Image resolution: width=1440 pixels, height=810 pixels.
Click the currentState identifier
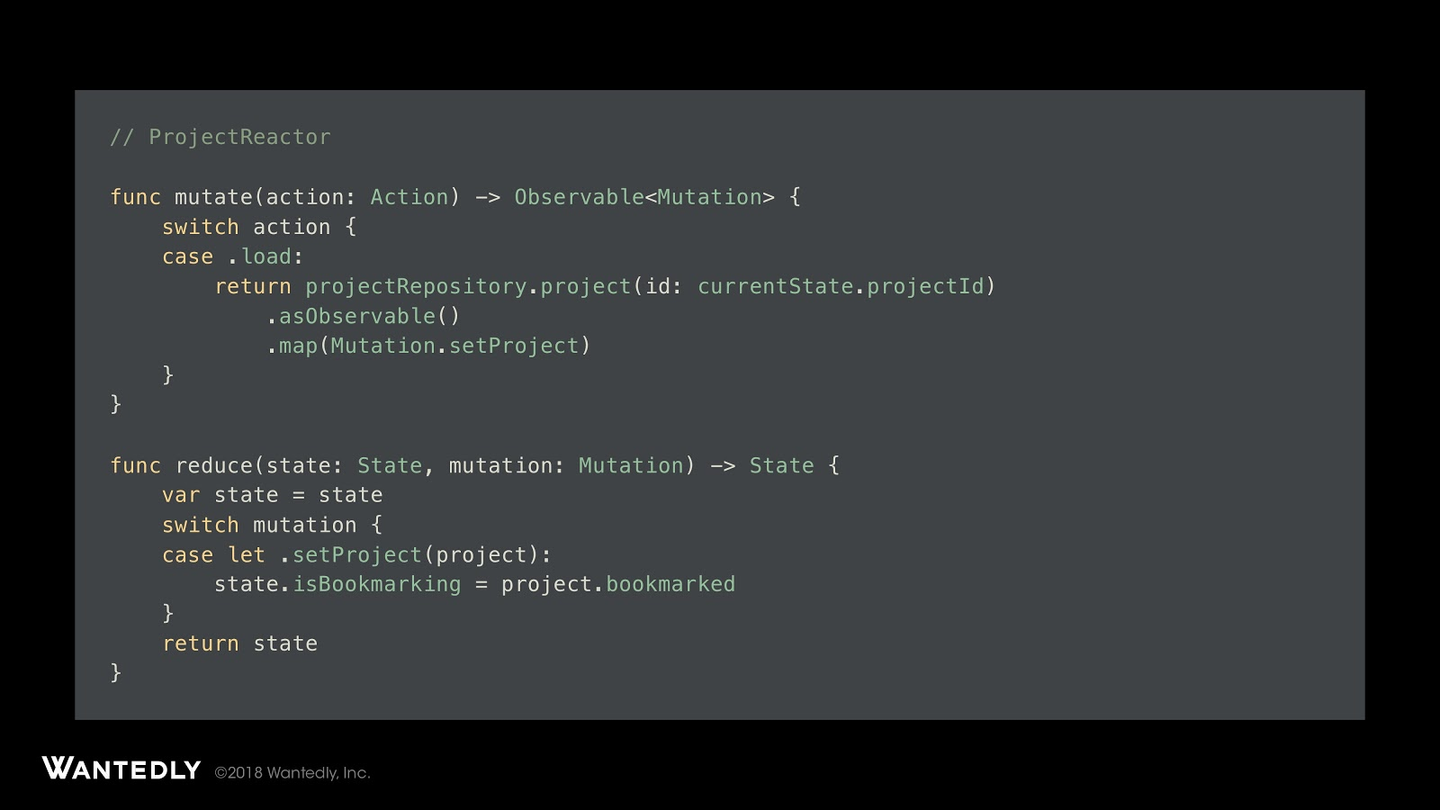coord(775,287)
